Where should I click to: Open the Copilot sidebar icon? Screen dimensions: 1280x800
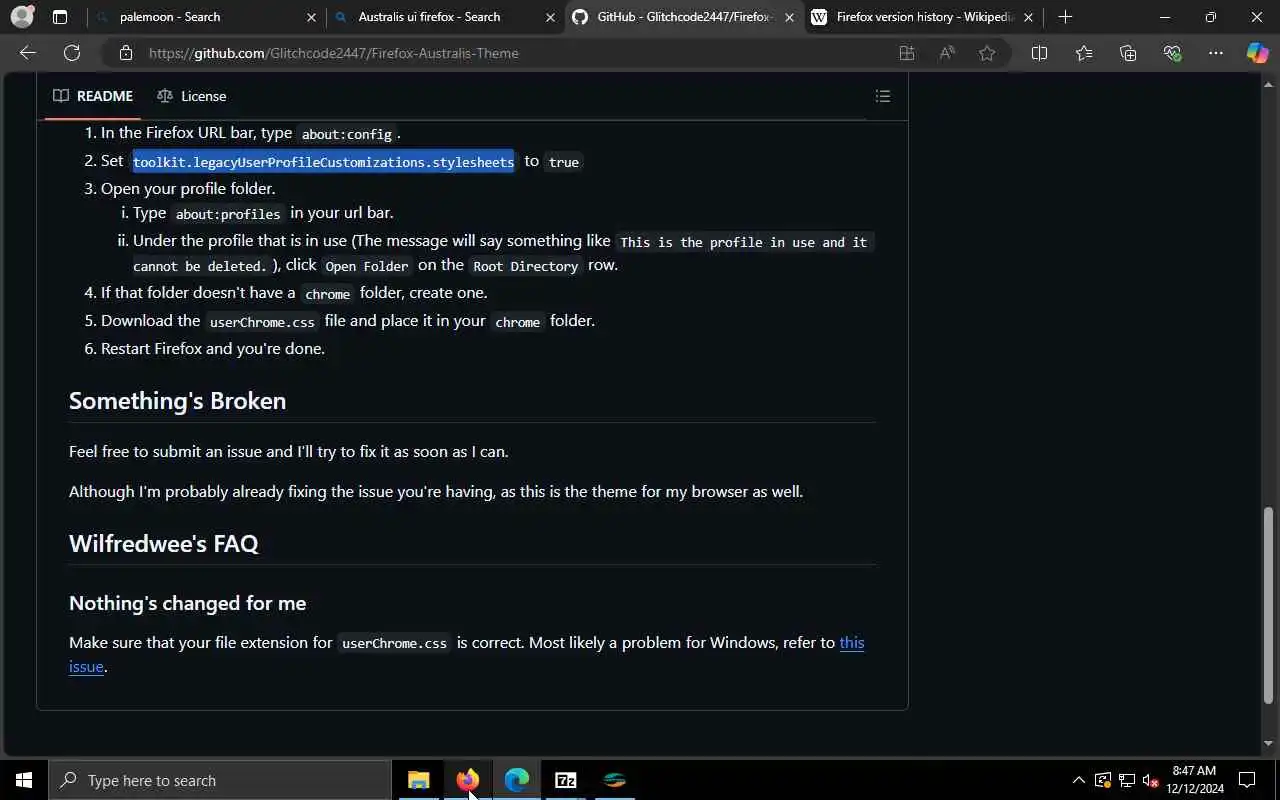click(x=1257, y=53)
